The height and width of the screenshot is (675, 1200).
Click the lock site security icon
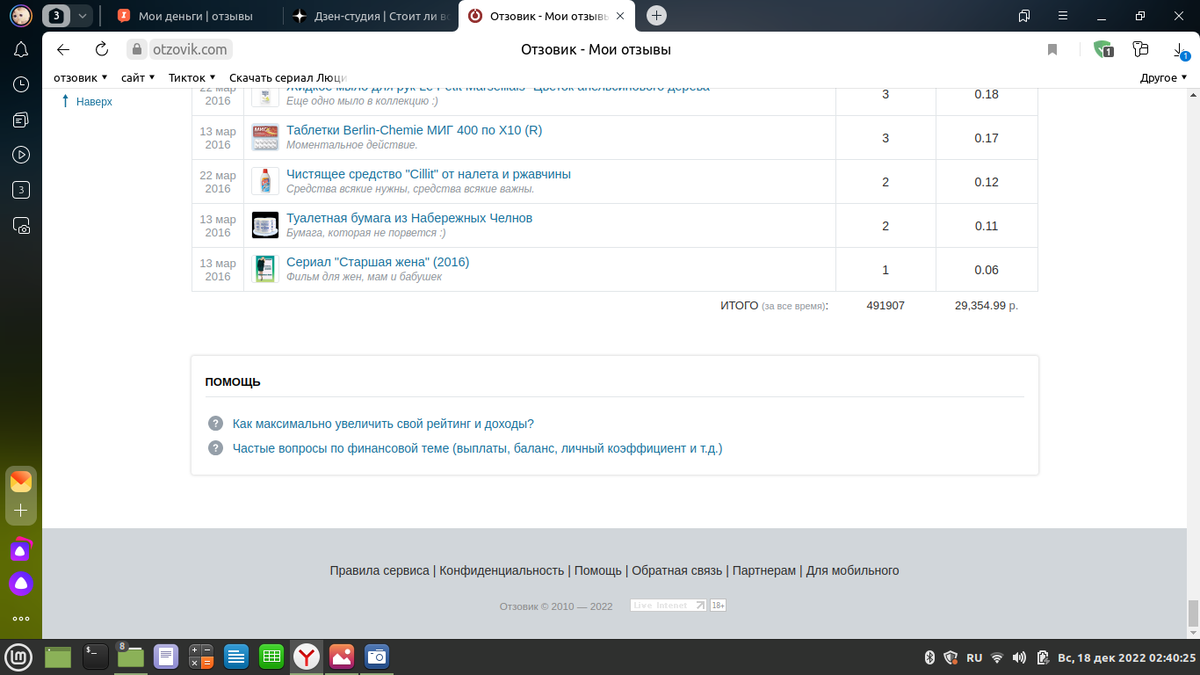(139, 49)
